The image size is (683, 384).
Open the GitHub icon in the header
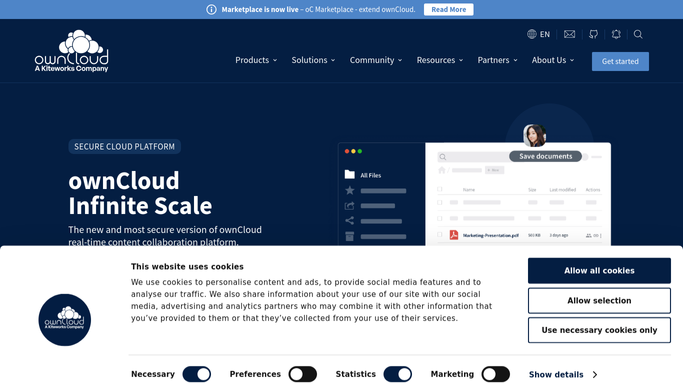pyautogui.click(x=593, y=34)
